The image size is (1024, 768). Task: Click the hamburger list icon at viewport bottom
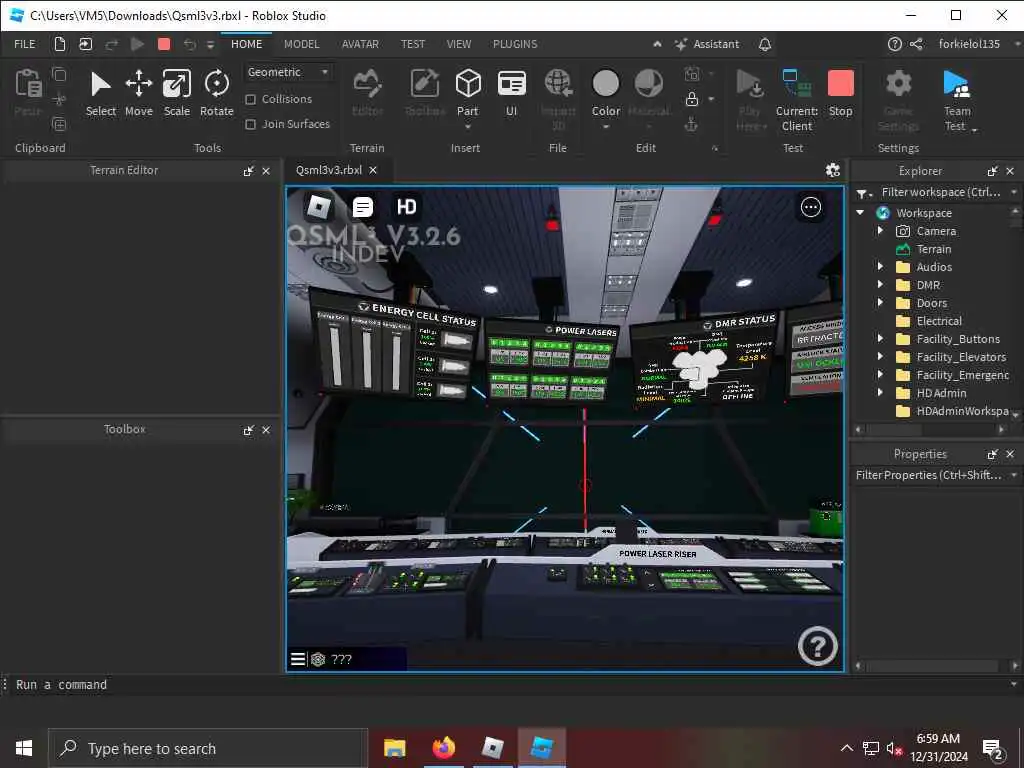[297, 659]
